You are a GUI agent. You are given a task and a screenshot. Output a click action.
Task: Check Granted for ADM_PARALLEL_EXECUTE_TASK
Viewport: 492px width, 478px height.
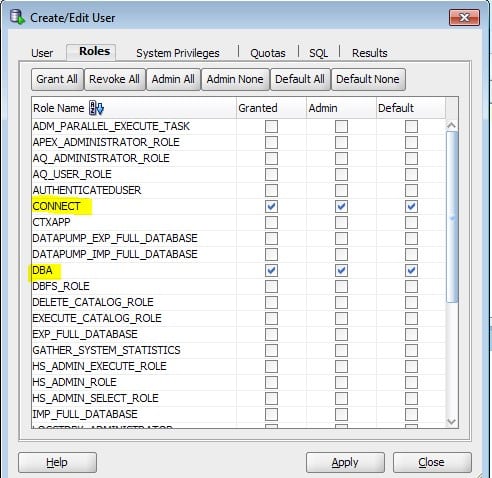pos(271,126)
